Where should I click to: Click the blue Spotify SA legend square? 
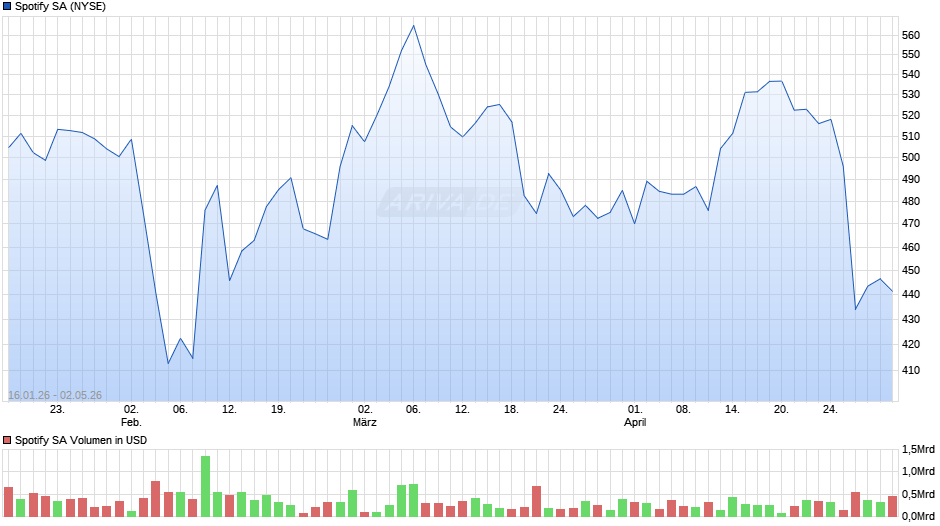[7, 7]
